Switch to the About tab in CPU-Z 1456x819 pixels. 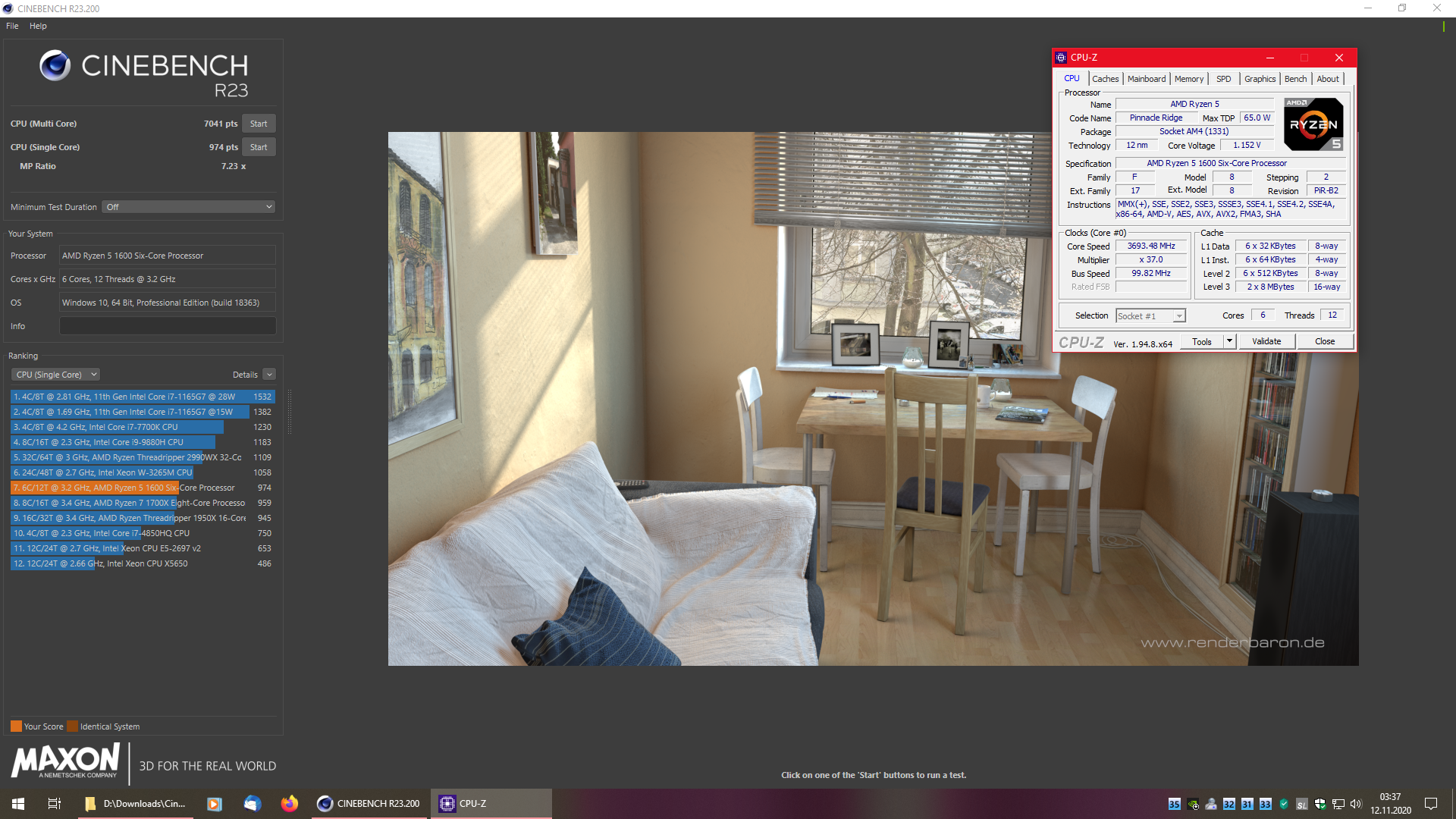1328,79
